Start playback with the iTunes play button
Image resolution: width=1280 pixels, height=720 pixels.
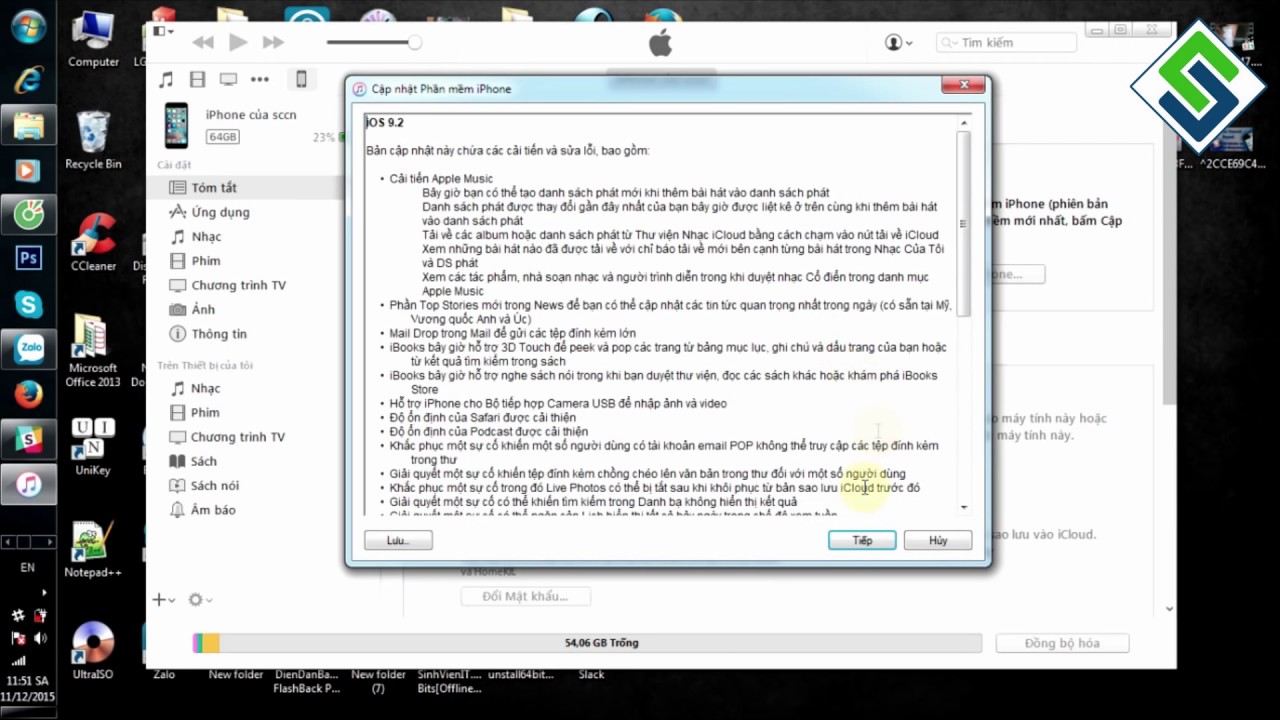click(238, 42)
